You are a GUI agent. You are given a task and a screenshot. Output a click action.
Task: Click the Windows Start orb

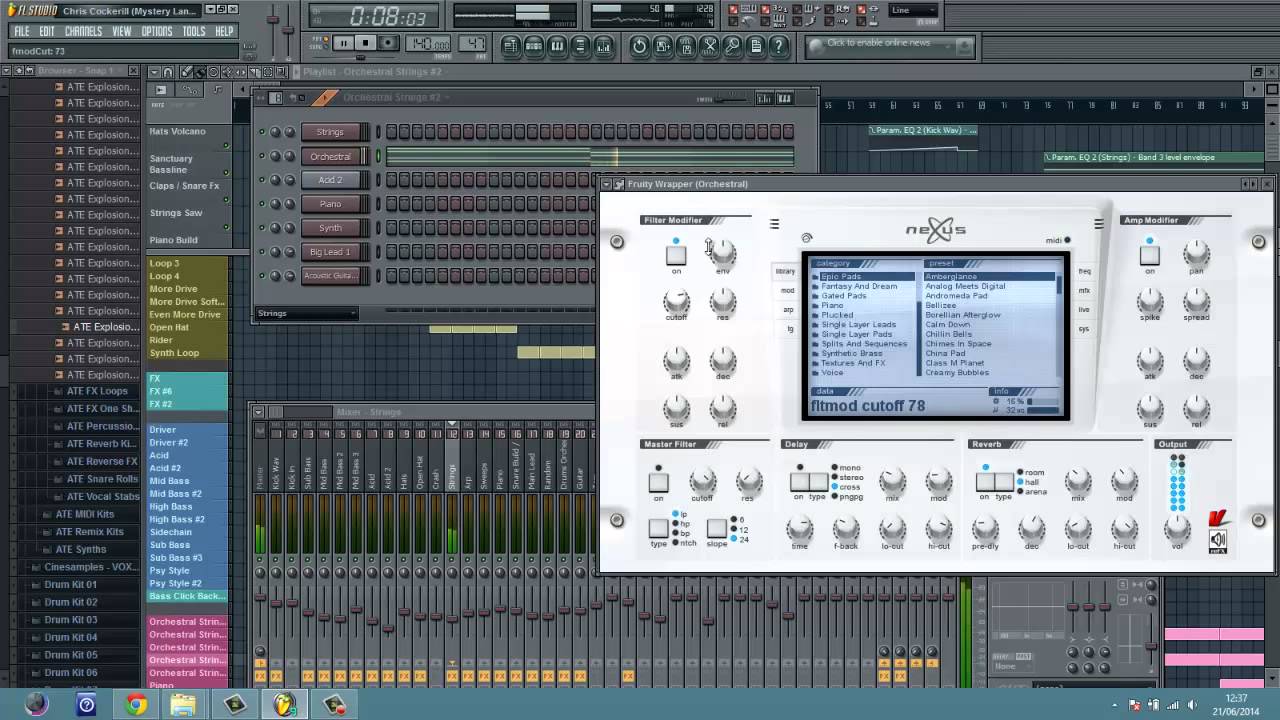click(37, 704)
